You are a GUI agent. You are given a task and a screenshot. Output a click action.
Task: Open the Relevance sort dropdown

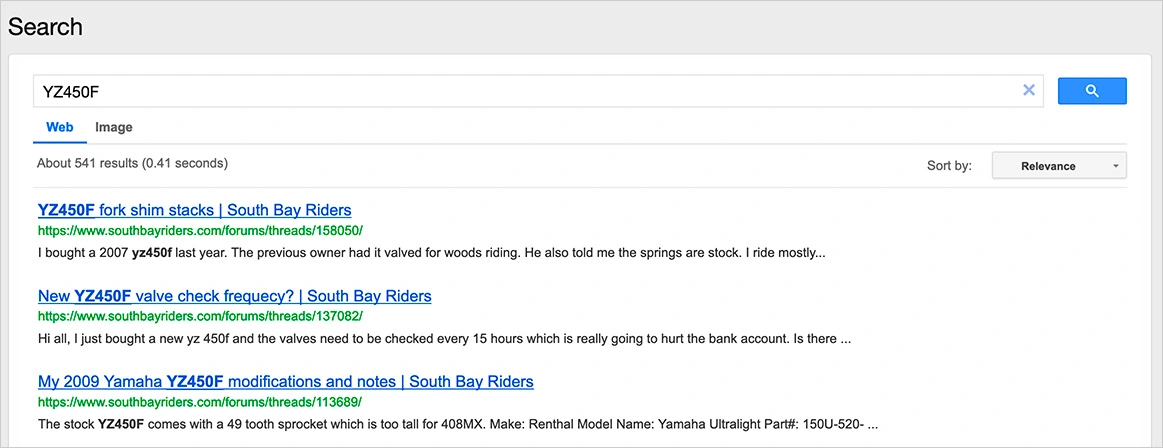pyautogui.click(x=1059, y=166)
